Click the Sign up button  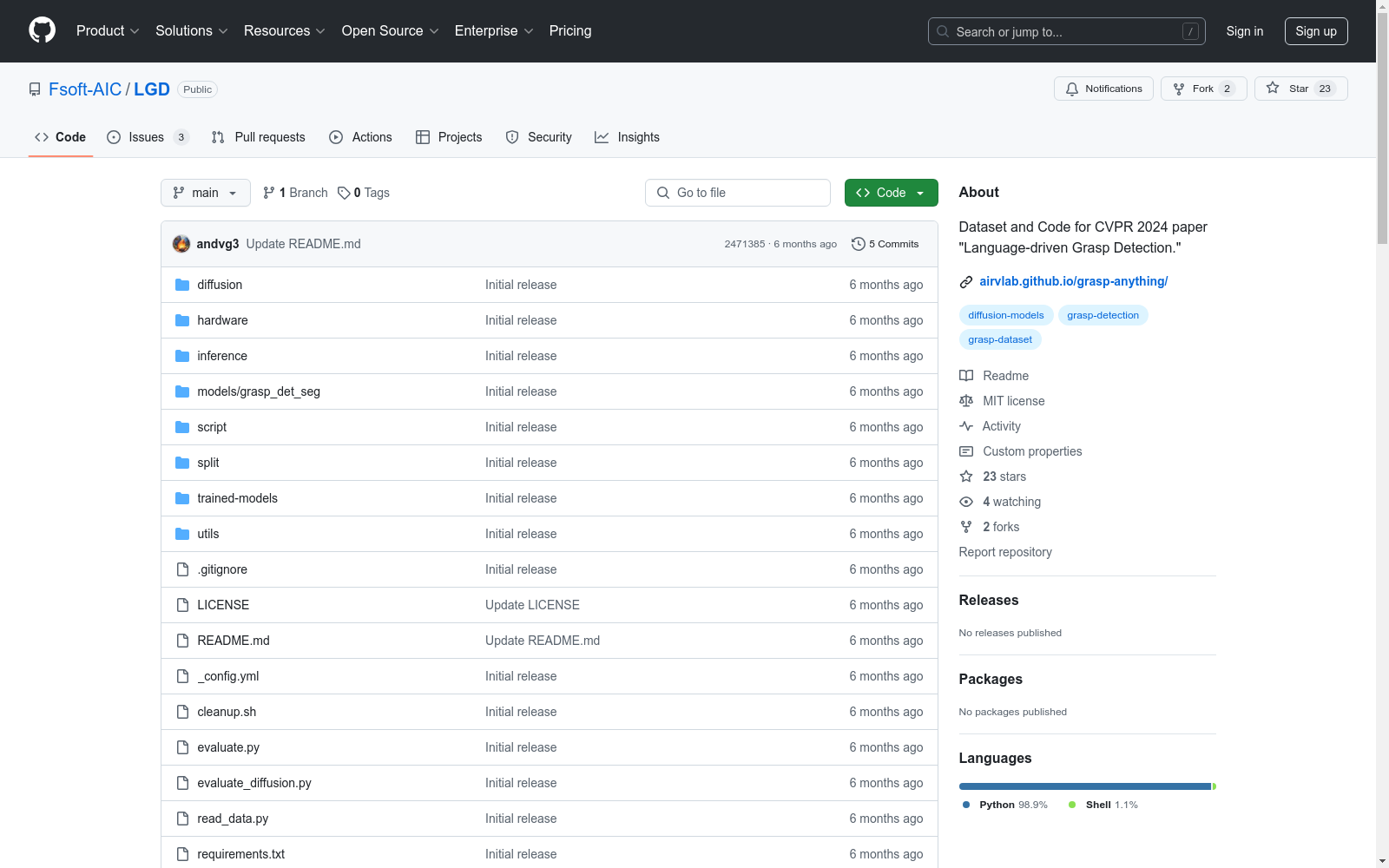[1316, 31]
